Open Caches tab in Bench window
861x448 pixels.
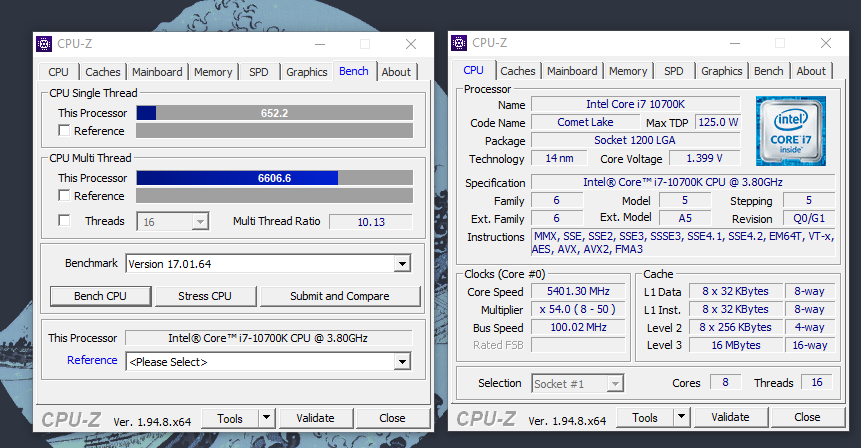pos(103,72)
